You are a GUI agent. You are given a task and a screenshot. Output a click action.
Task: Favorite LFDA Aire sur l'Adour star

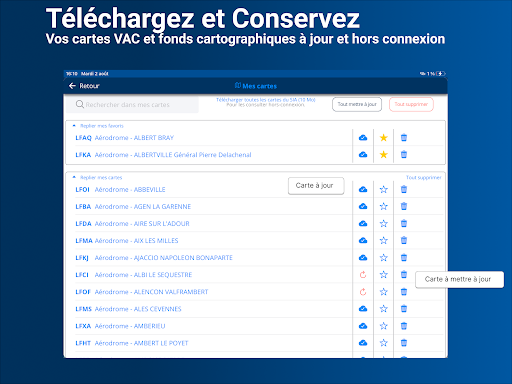(384, 224)
